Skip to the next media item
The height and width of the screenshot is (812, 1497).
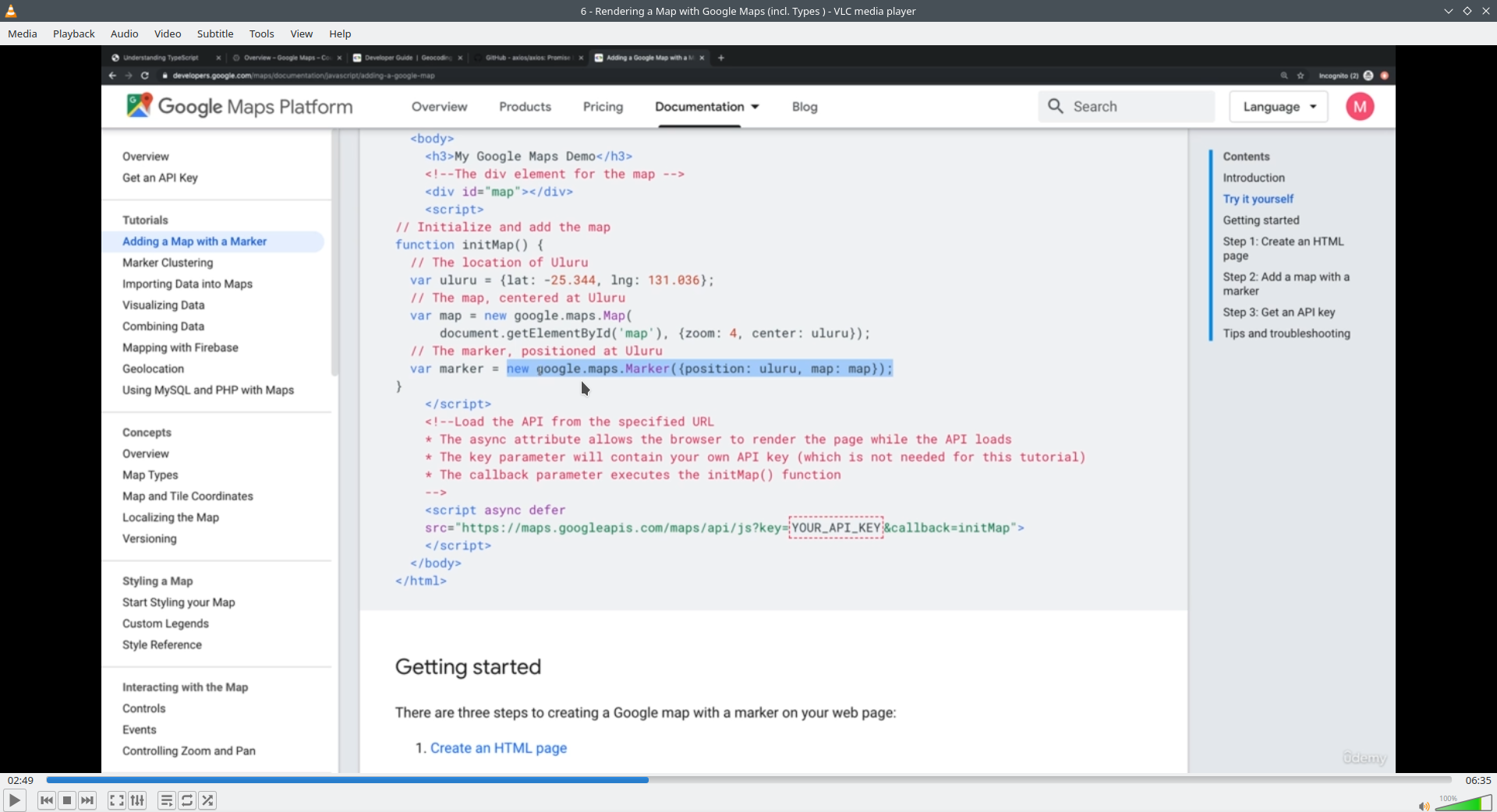[x=88, y=800]
